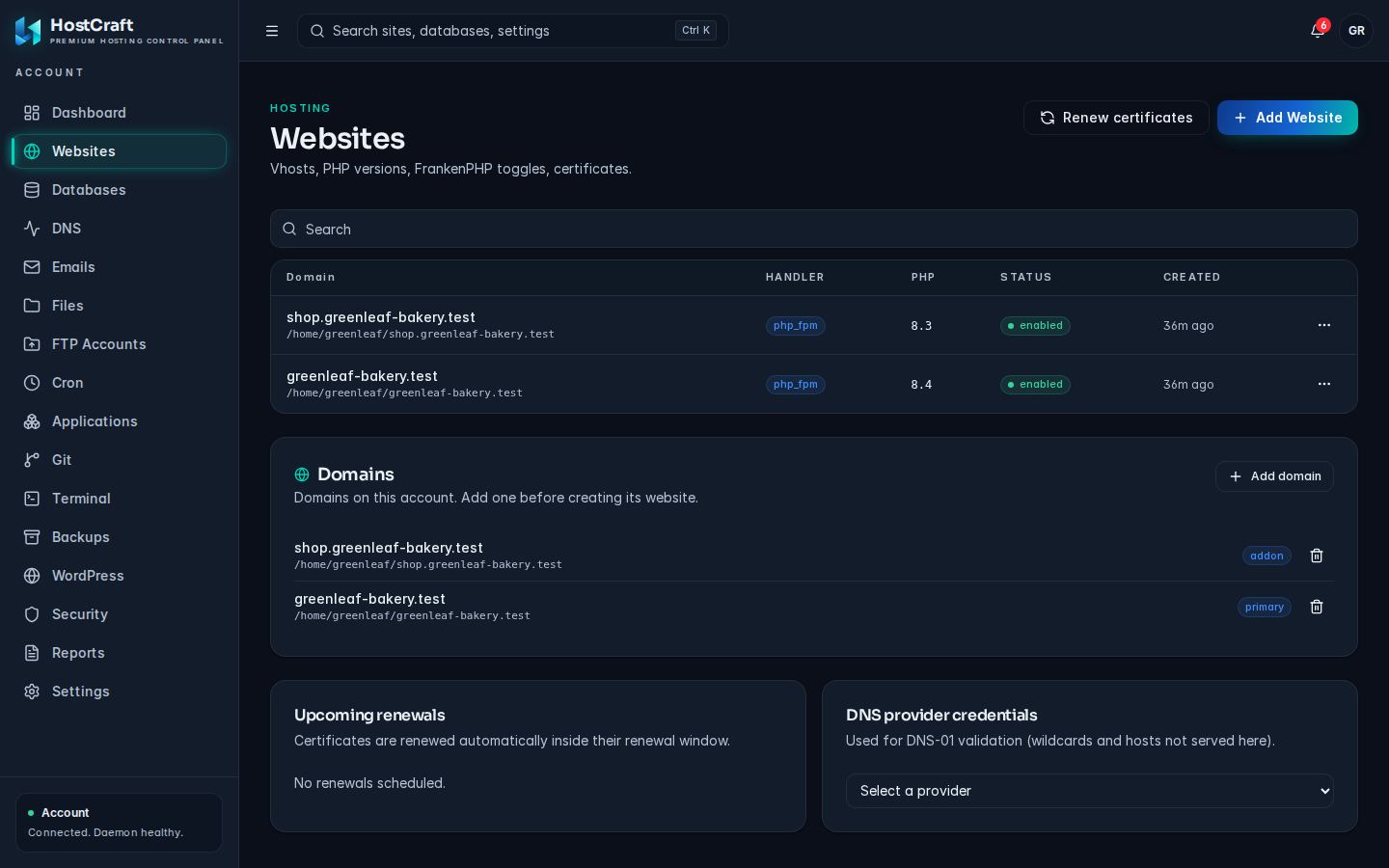Screen dimensions: 1389x868
Task: Toggle the sidebar with the hamburger icon
Action: (272, 31)
